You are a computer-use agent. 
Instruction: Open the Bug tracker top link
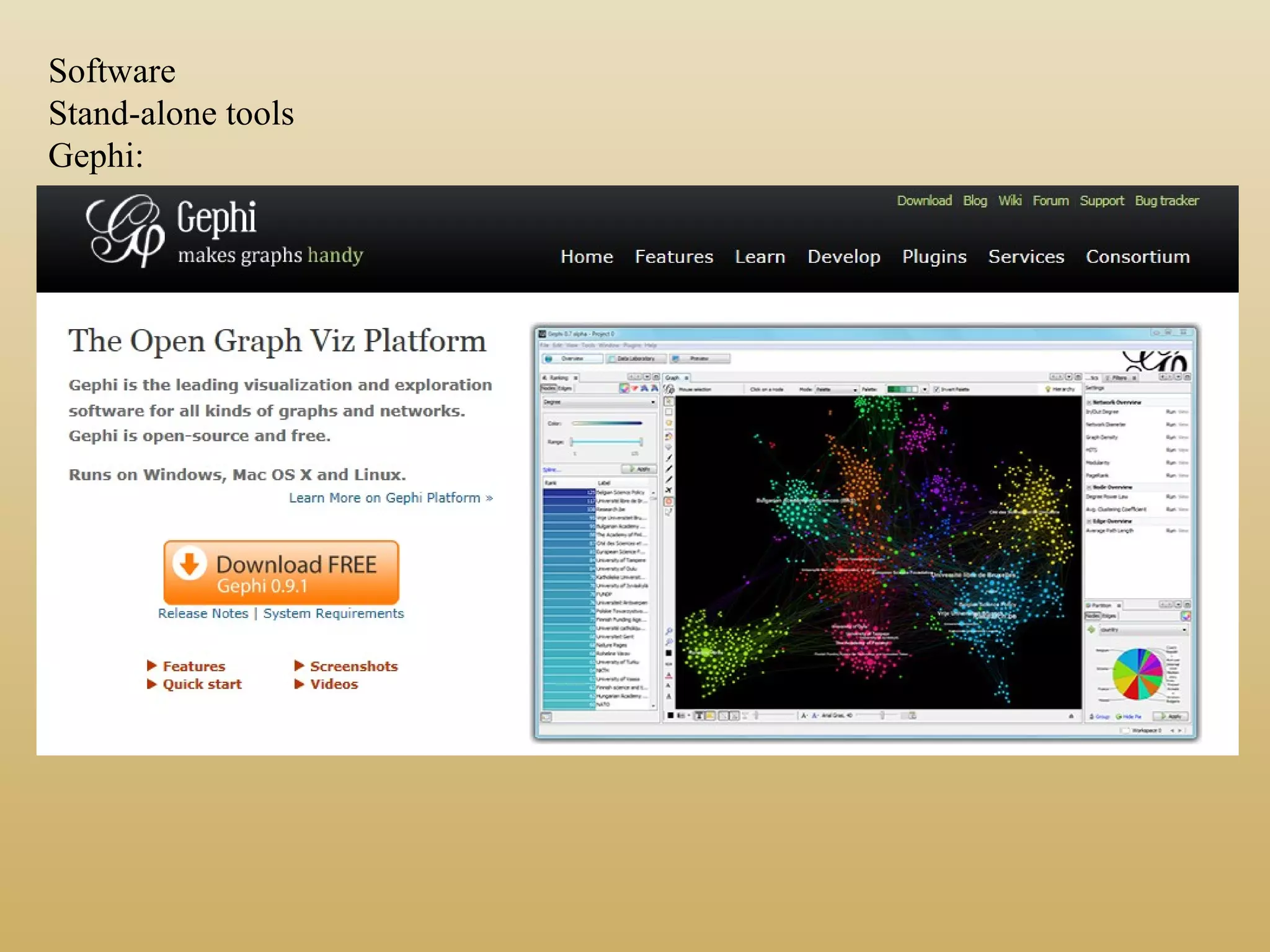(1167, 201)
